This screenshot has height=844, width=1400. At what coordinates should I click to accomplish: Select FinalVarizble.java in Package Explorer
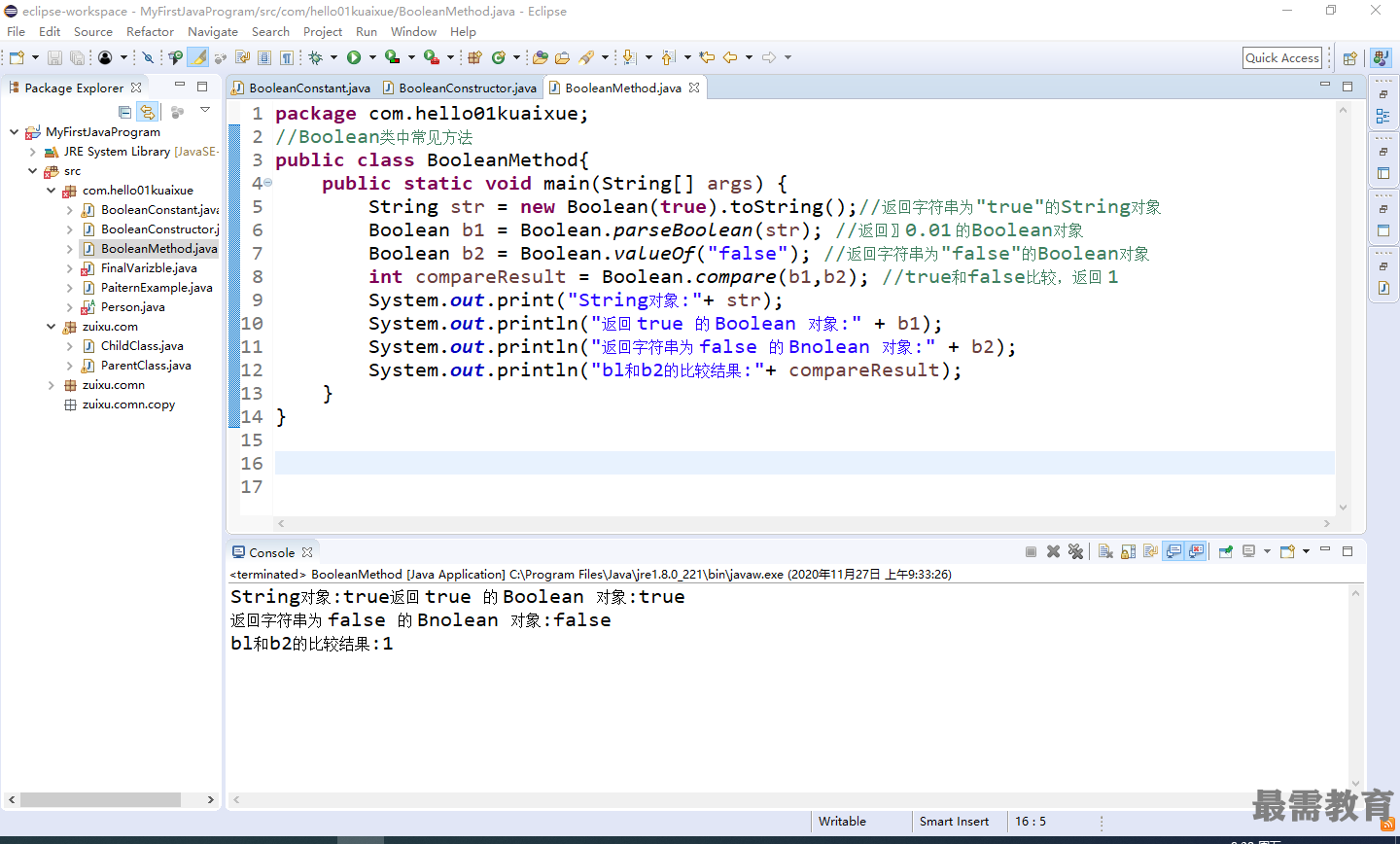coord(149,268)
